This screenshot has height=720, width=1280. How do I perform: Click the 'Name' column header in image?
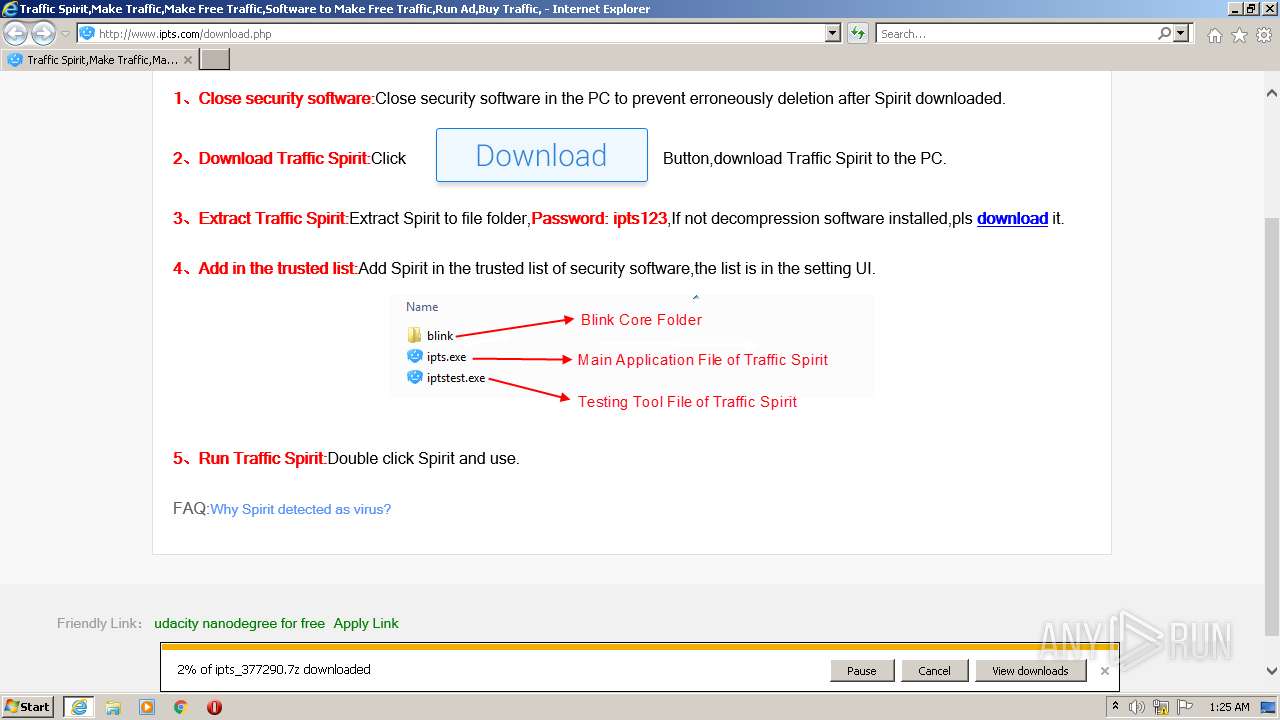click(422, 307)
